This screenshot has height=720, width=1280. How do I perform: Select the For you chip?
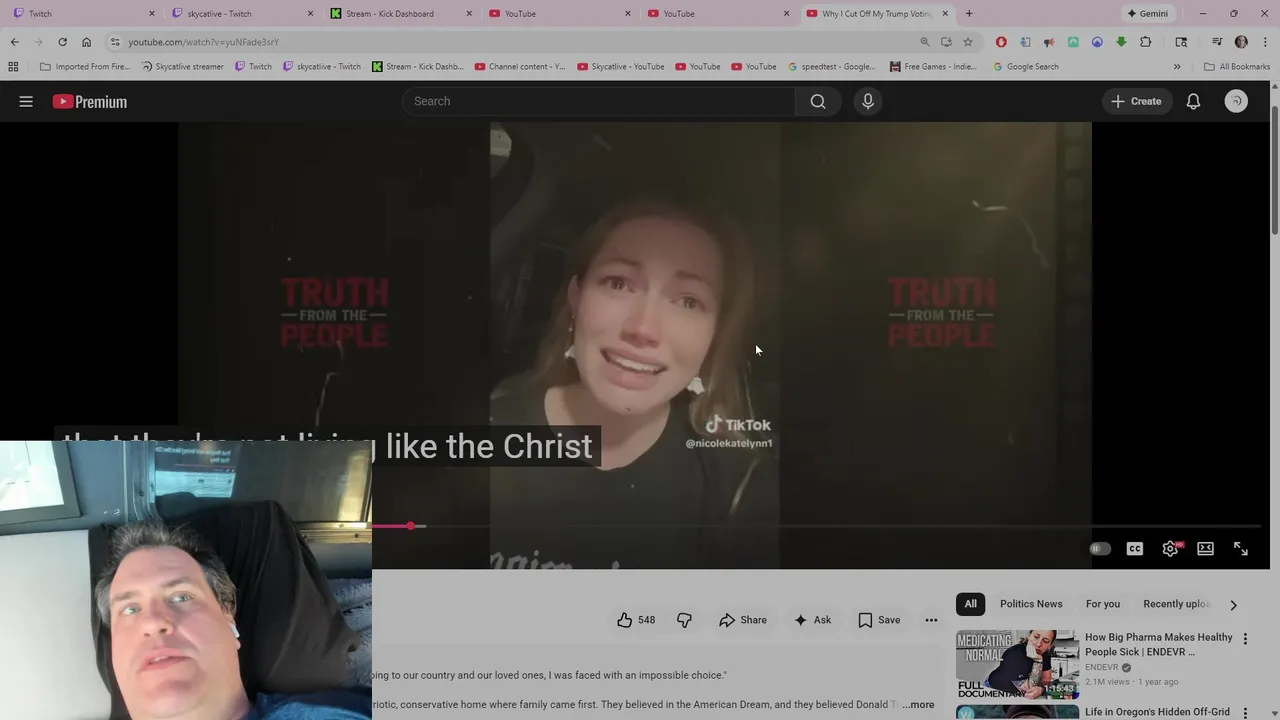point(1103,604)
